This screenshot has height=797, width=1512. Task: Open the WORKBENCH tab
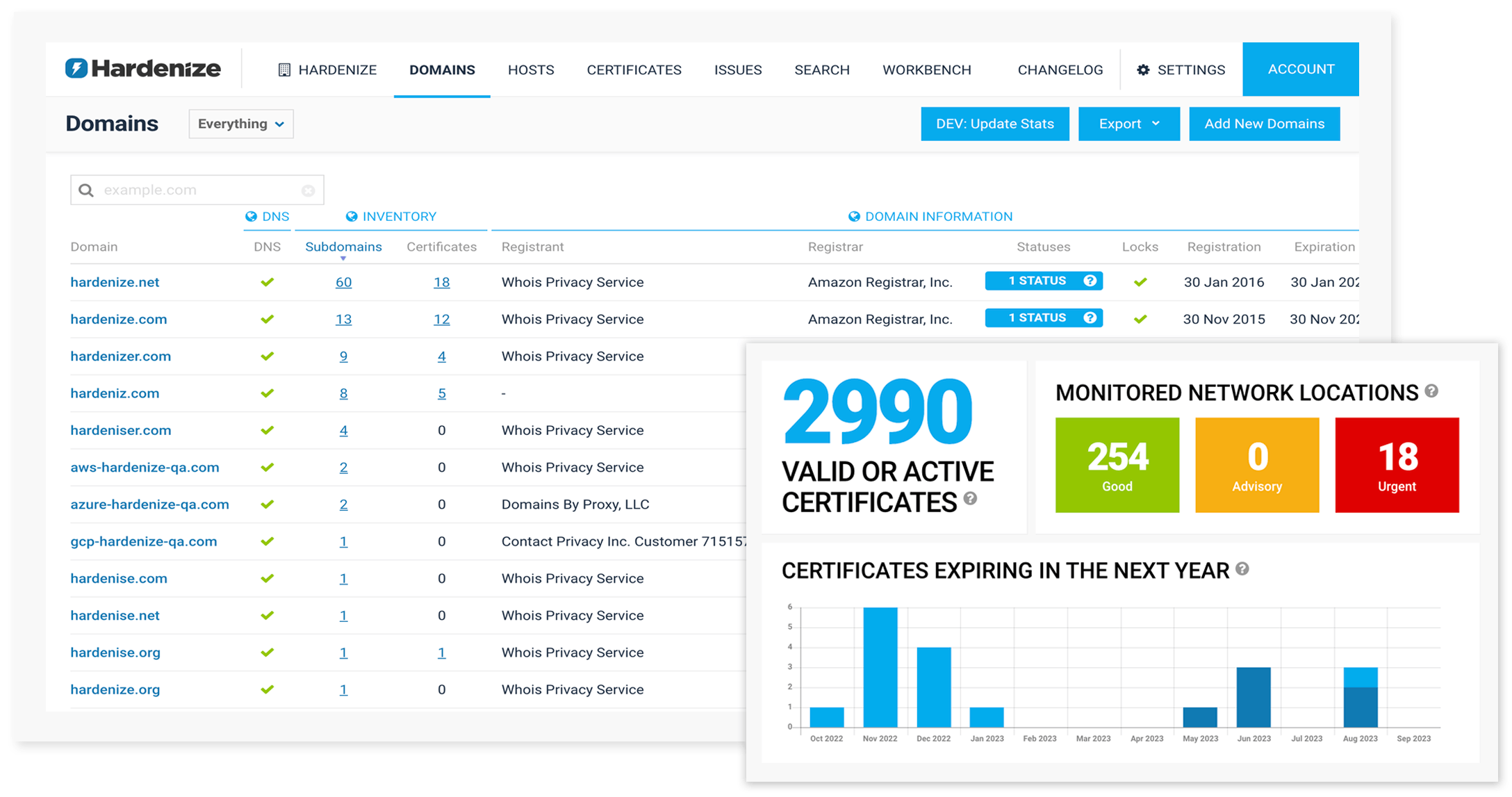pyautogui.click(x=927, y=69)
